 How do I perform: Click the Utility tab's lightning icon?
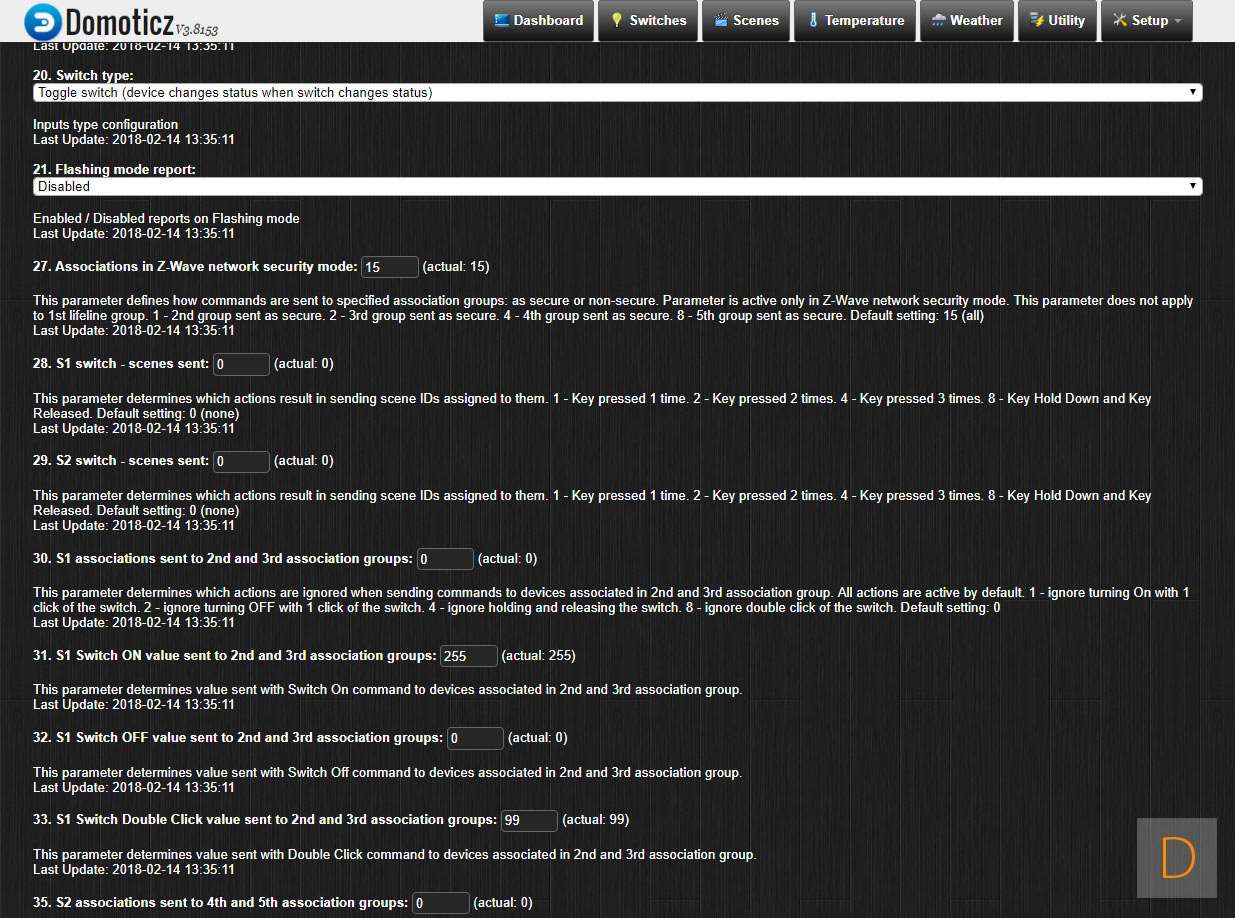(1037, 20)
